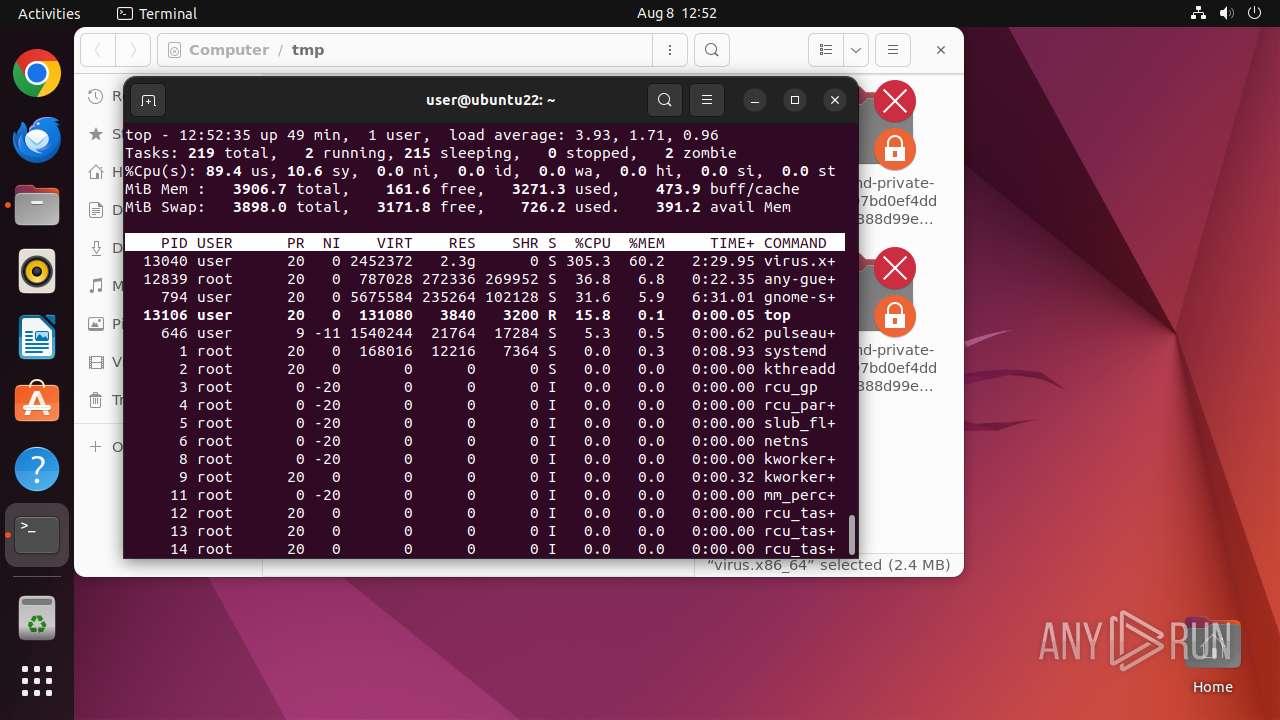Select PID column header in top
Screen dimensions: 1280x720
(174, 243)
